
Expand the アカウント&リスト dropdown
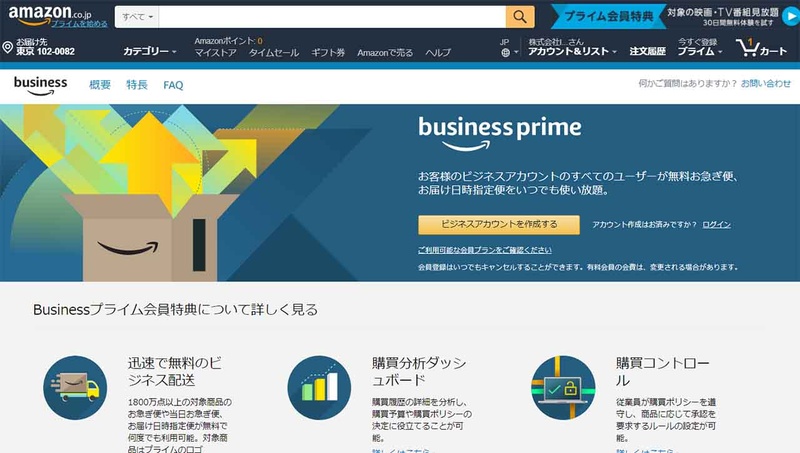point(572,51)
